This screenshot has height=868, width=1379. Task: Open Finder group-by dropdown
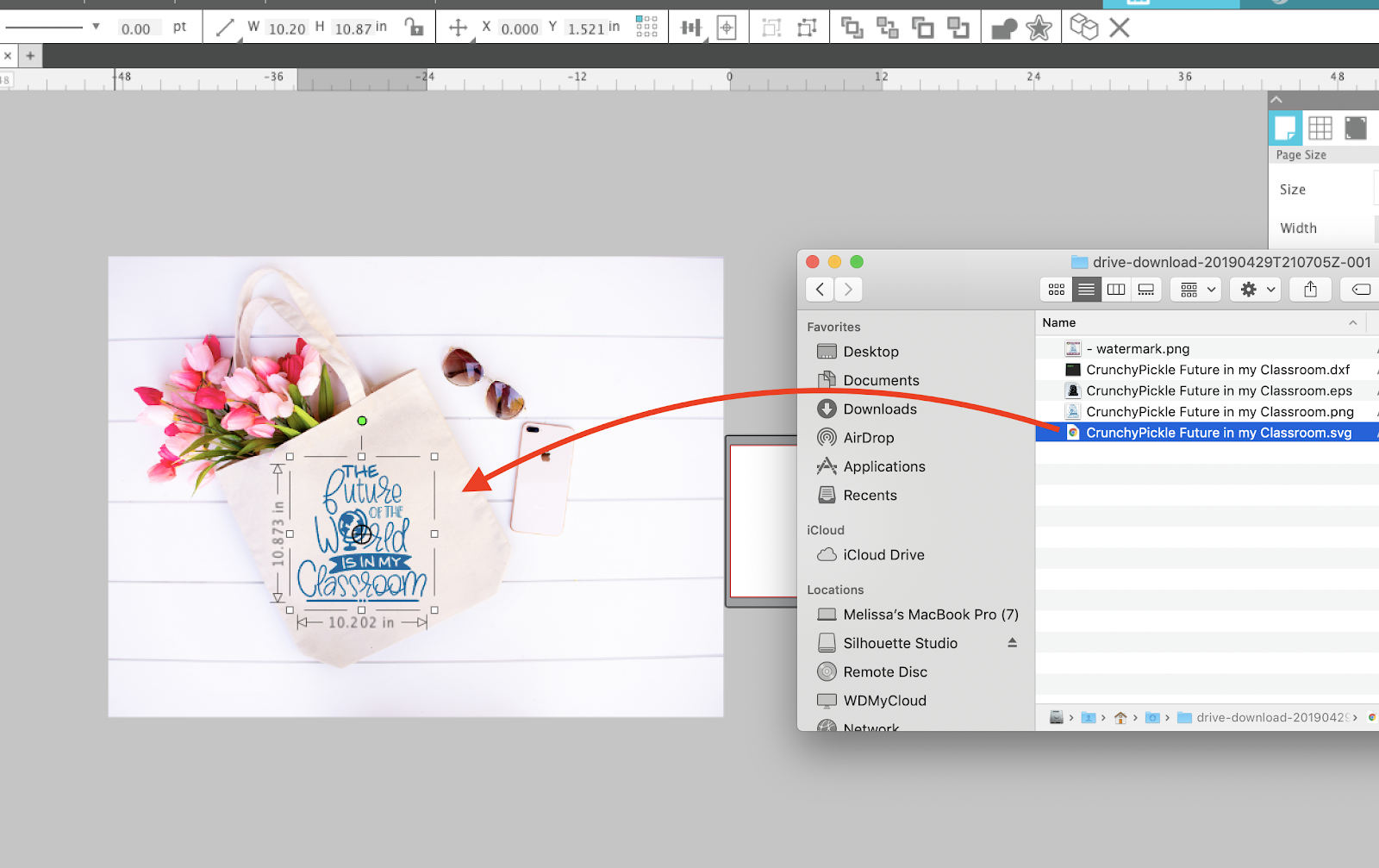1198,290
